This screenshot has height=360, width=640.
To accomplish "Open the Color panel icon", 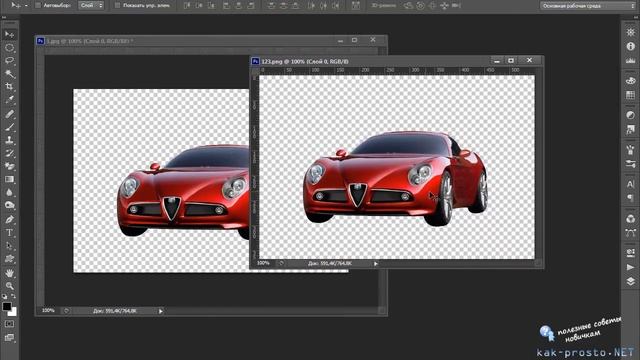I will (630, 80).
